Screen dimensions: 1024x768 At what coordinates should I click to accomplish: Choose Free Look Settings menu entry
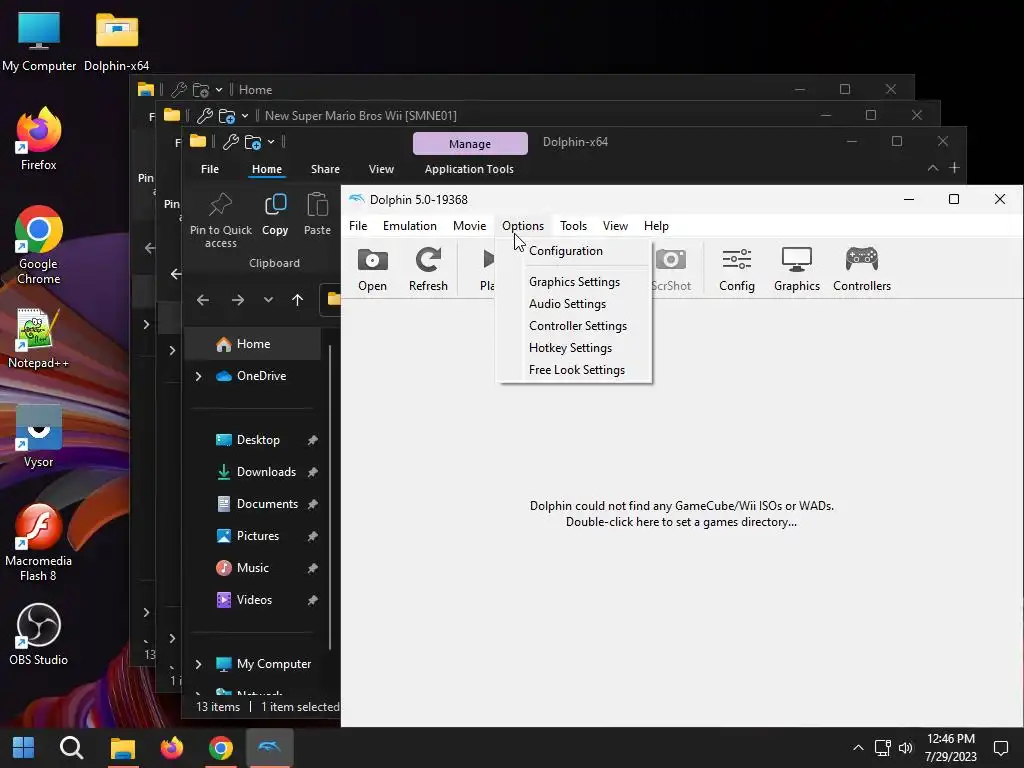tap(575, 370)
